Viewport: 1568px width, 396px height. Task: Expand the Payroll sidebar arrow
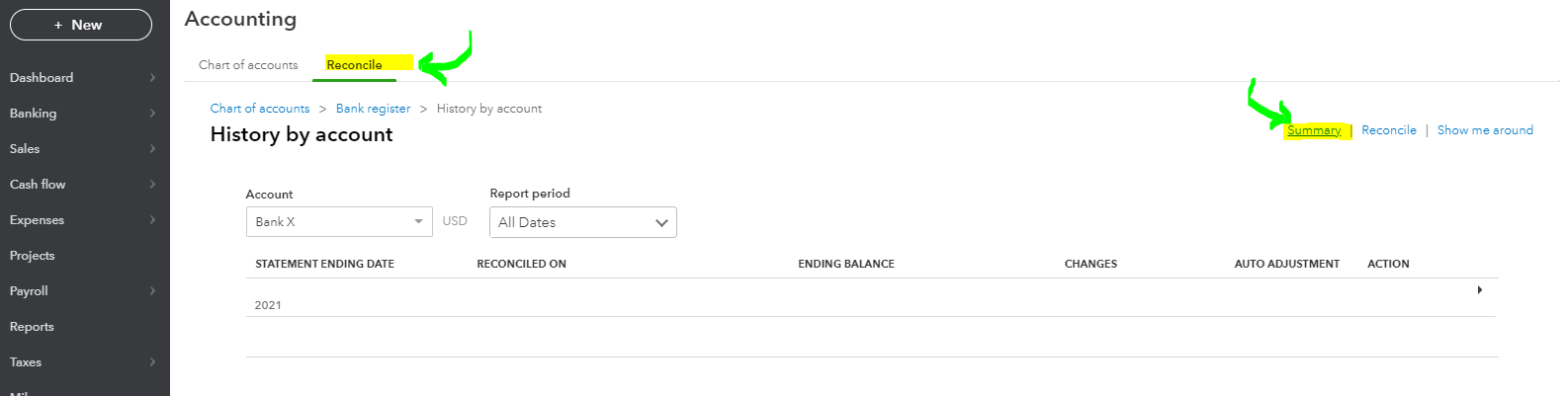(x=152, y=291)
